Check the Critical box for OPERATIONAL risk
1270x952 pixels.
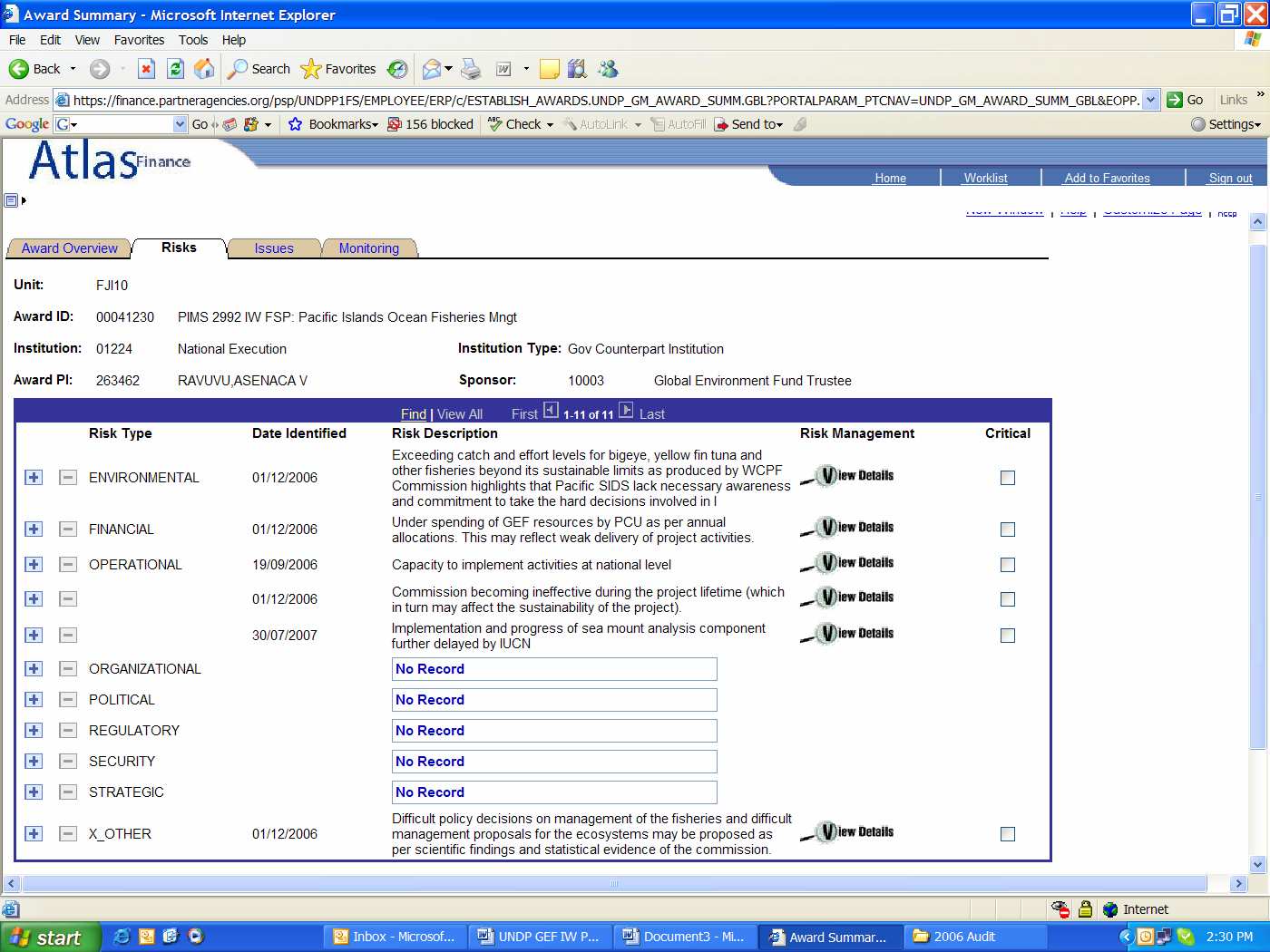click(x=1007, y=565)
